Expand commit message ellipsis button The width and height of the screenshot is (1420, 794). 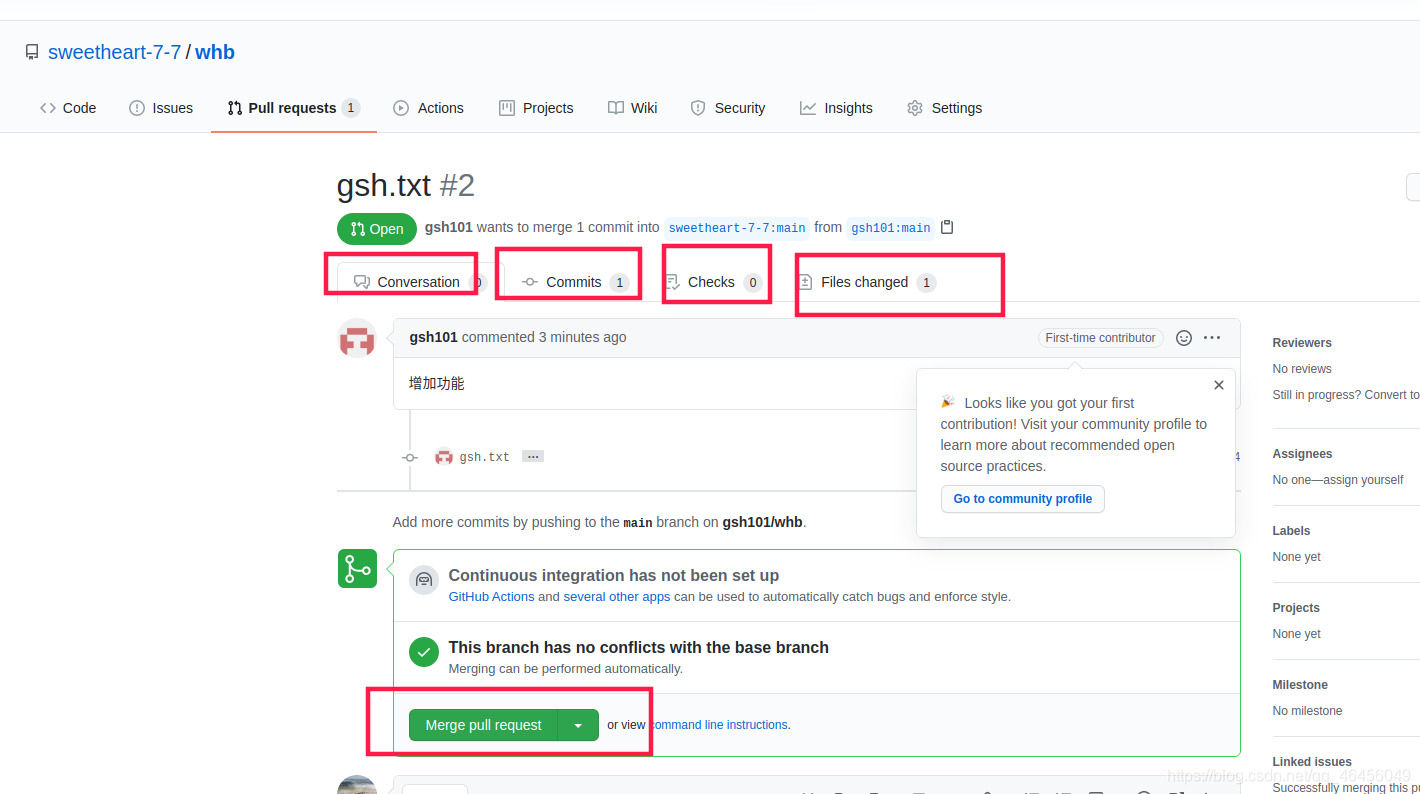tap(533, 456)
